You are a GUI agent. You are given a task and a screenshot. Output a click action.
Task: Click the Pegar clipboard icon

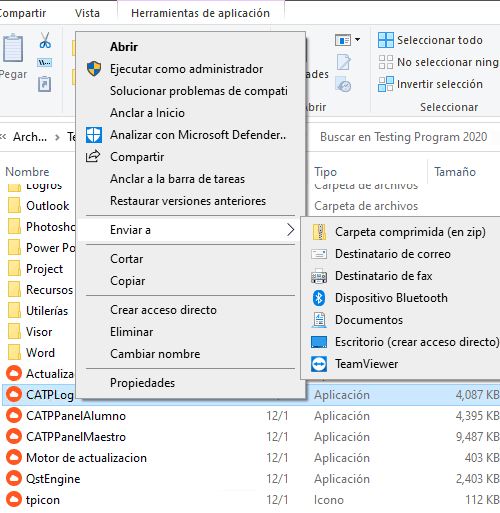tap(13, 48)
